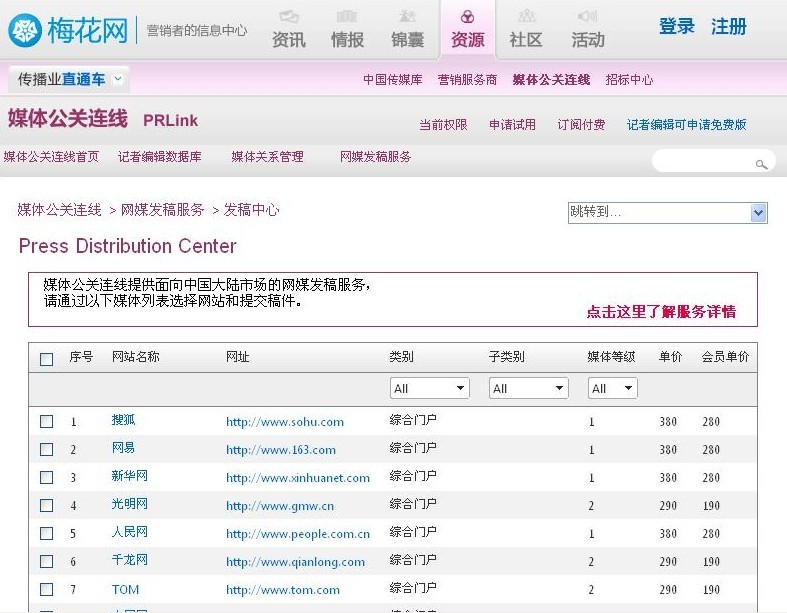Open the 千龙网 site name link
Viewport: 787px width, 613px height.
[x=129, y=560]
